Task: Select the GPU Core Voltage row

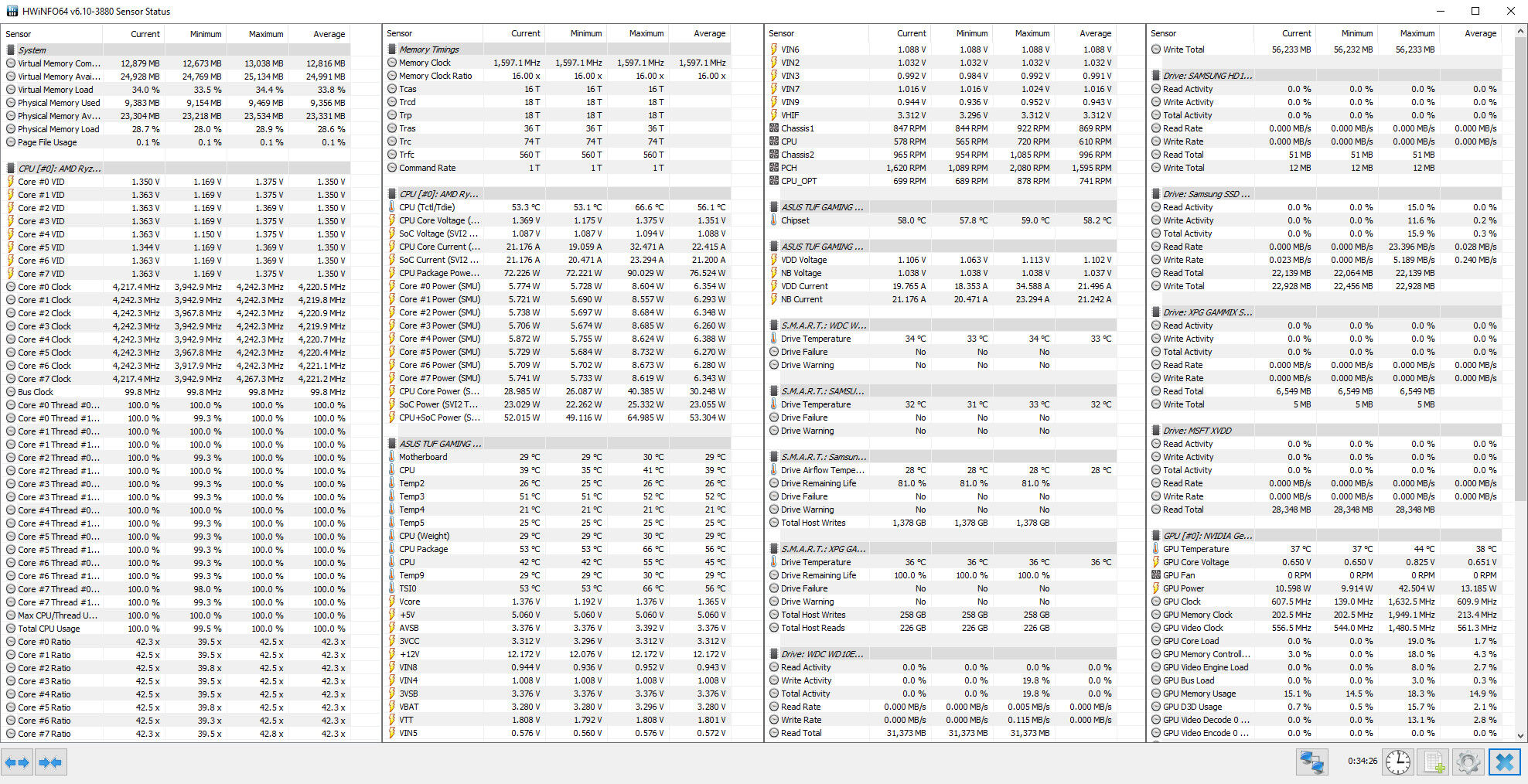Action: pyautogui.click(x=1324, y=562)
